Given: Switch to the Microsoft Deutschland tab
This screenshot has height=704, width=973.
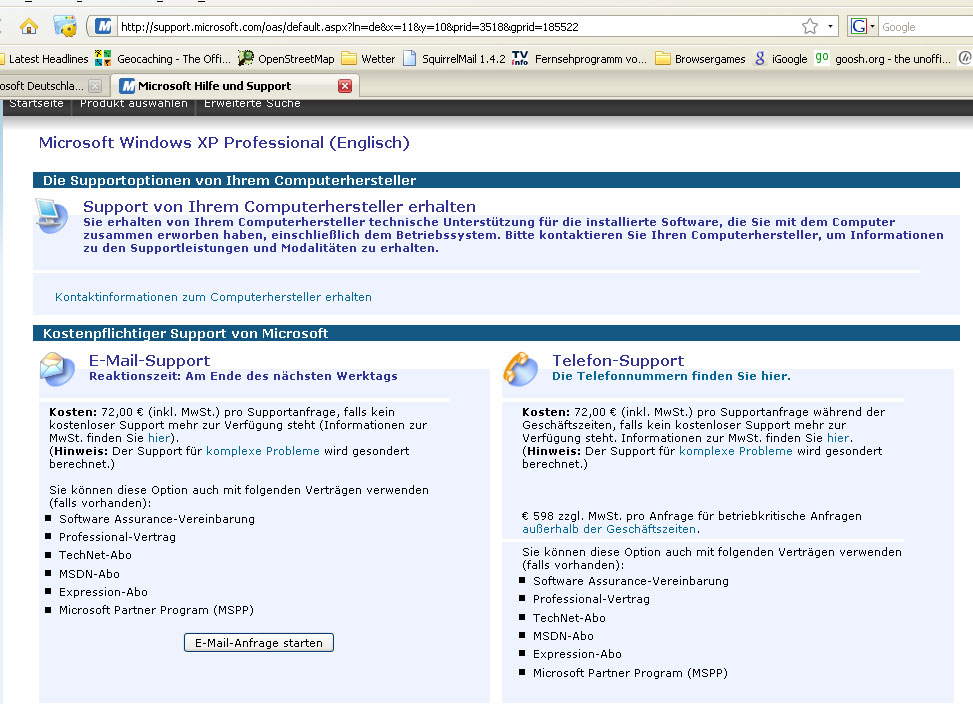Looking at the screenshot, I should tap(42, 86).
